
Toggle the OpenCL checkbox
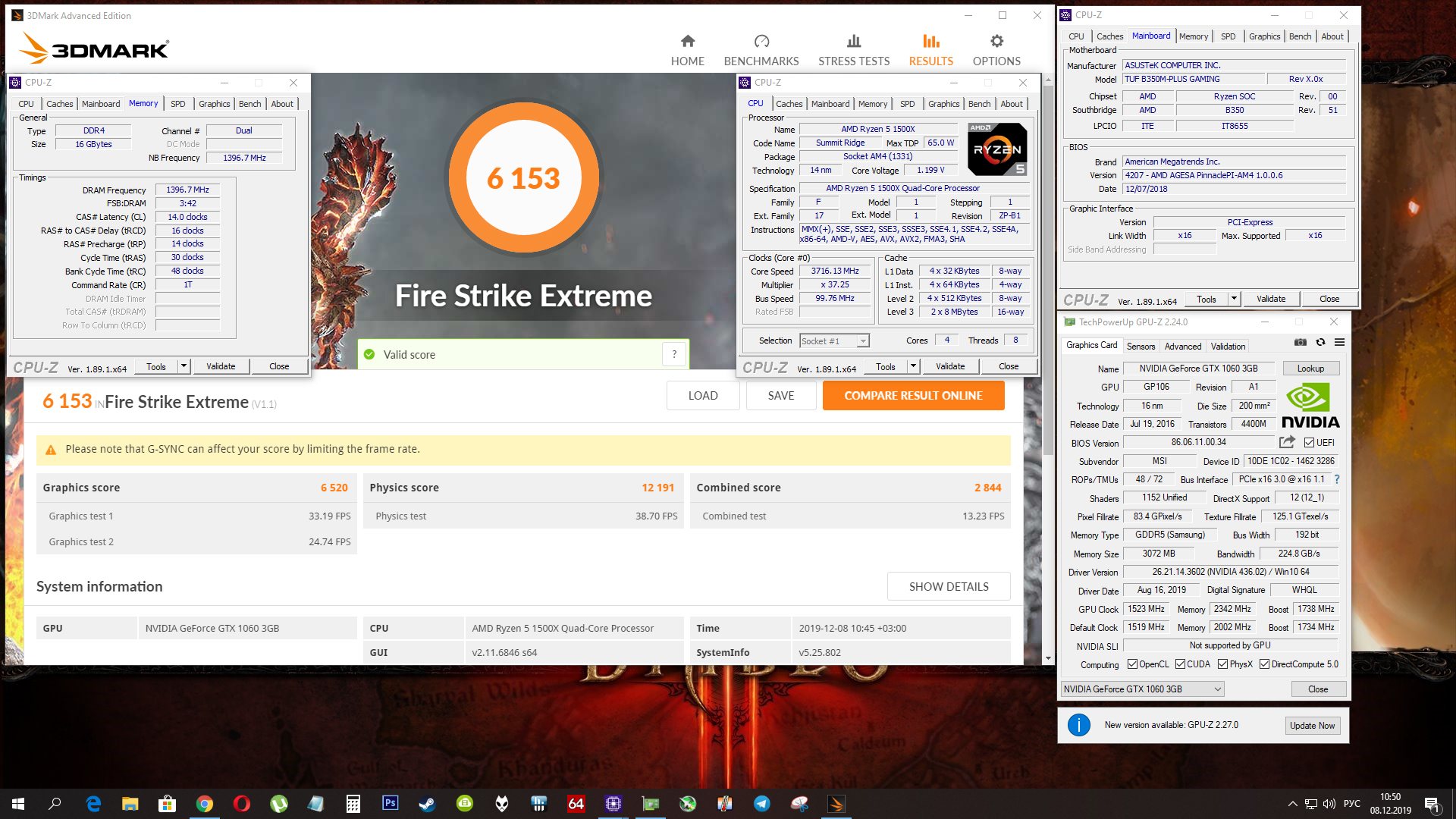coord(1132,664)
